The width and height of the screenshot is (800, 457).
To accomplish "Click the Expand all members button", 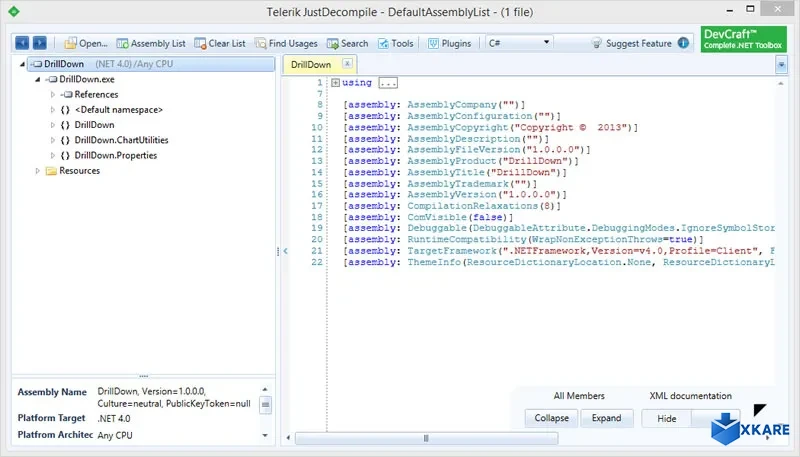I will pyautogui.click(x=607, y=418).
